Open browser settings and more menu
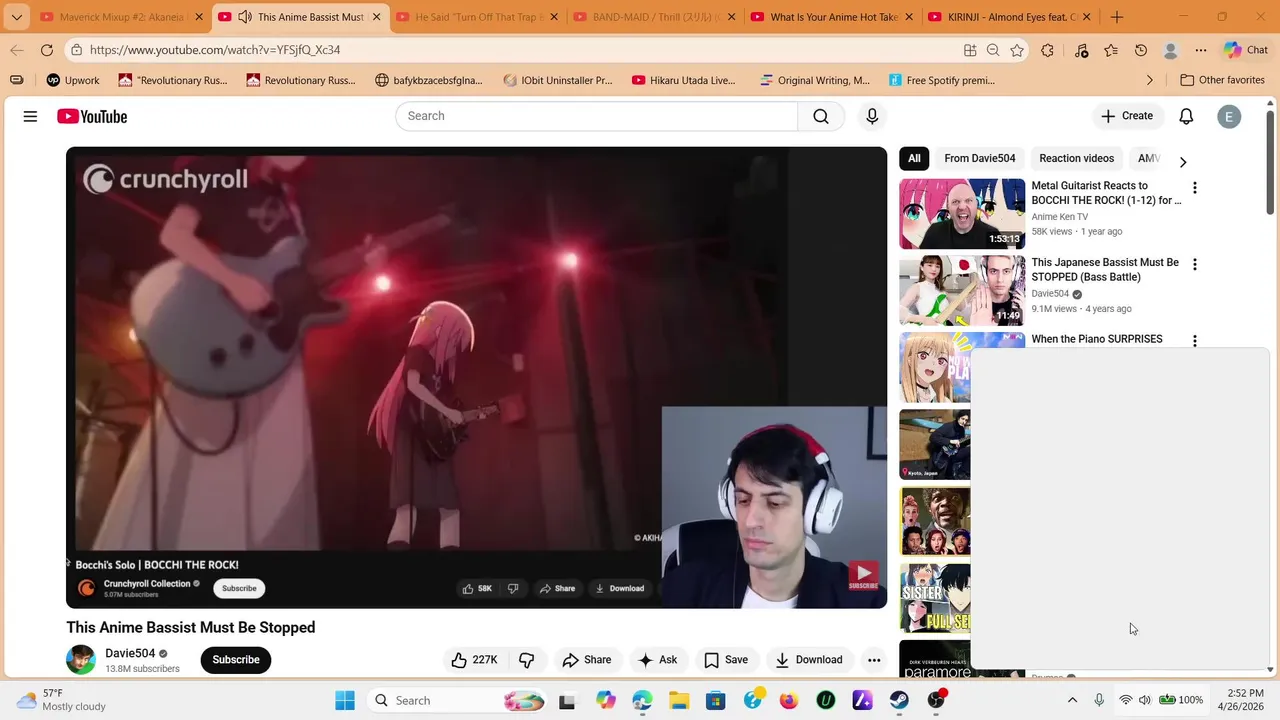Viewport: 1280px width, 720px height. point(1201,50)
